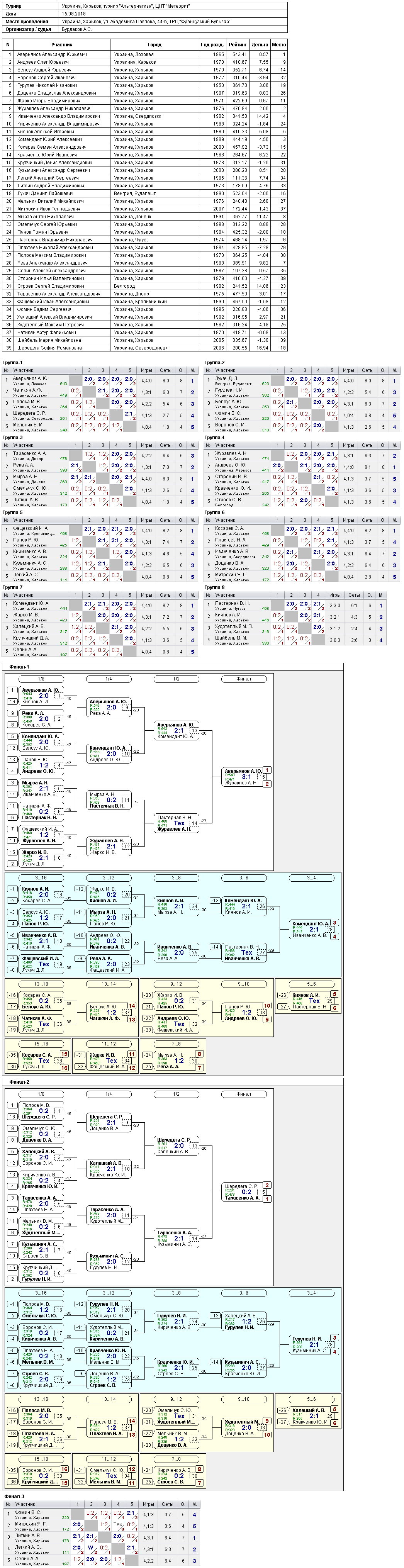The width and height of the screenshot is (404, 1568).
Task: Click the 15...16 section label in Финал-1
Action: click(x=41, y=1044)
